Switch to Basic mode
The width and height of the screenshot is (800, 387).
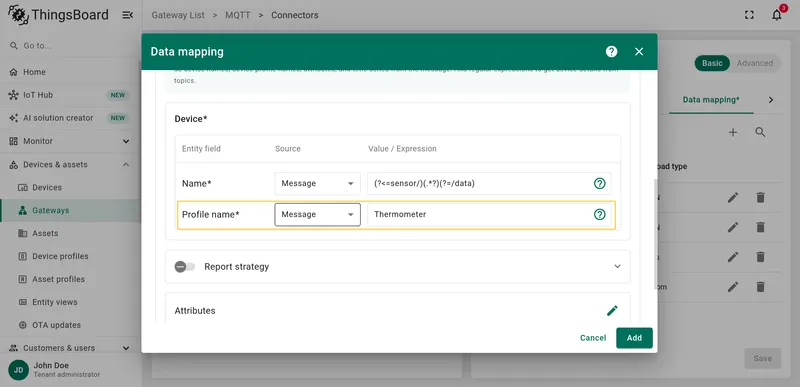click(x=712, y=63)
